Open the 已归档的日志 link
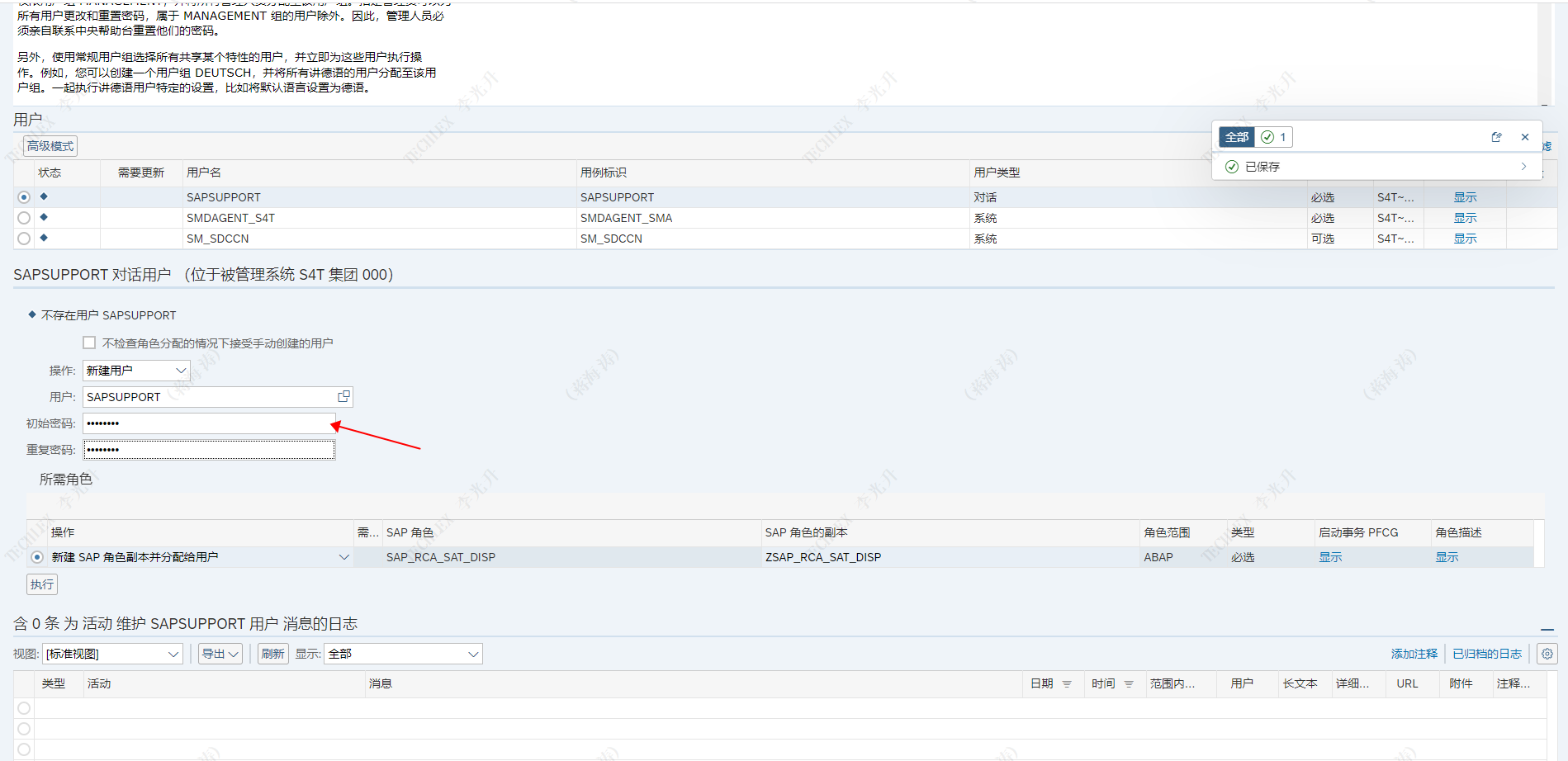This screenshot has width=1568, height=761. click(x=1486, y=654)
